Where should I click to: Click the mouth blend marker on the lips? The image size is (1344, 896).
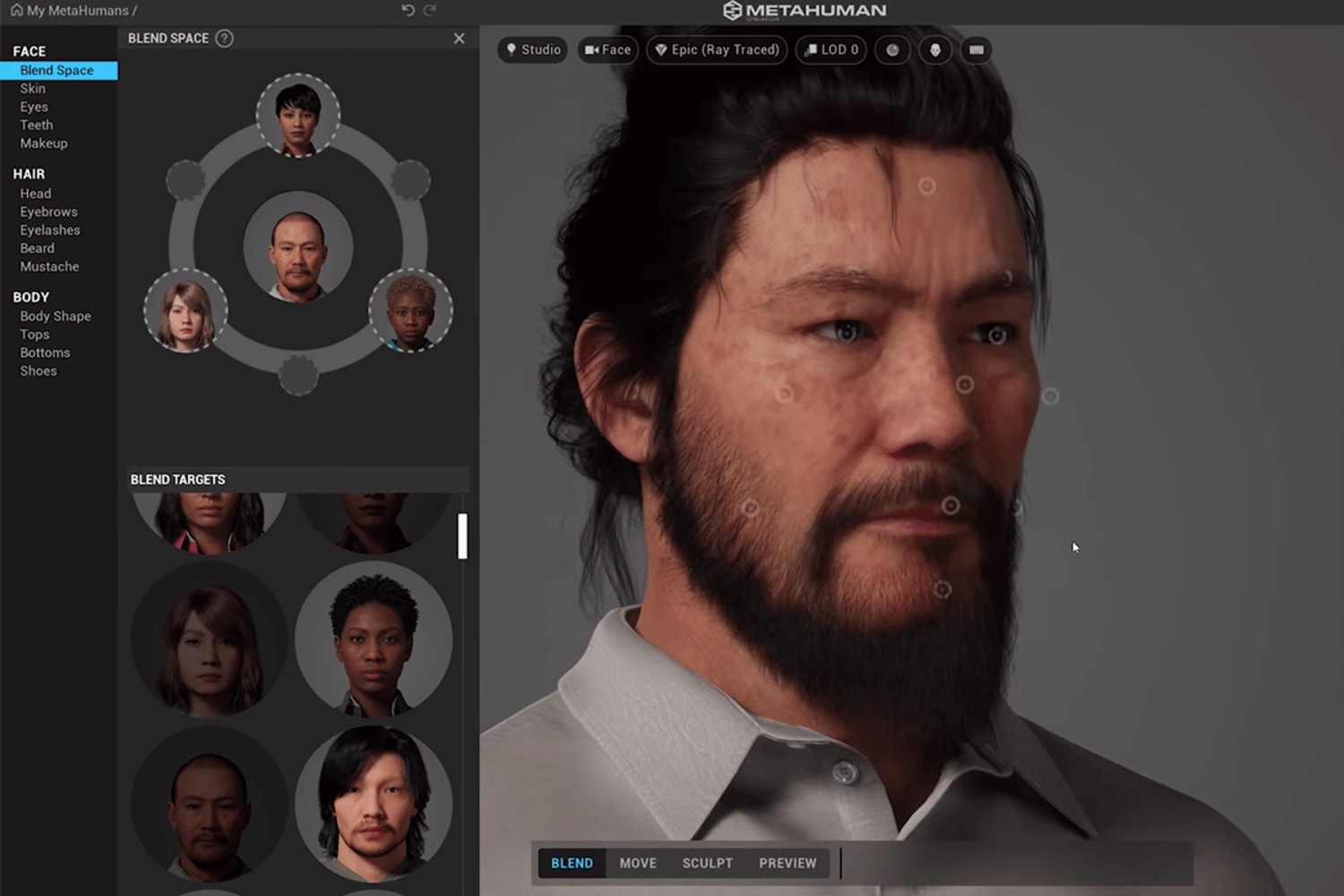(x=950, y=505)
